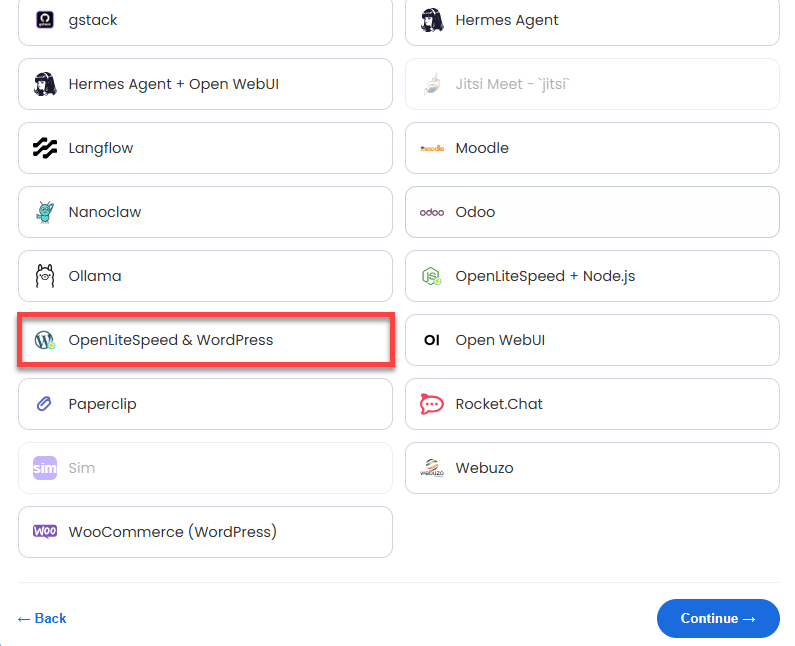This screenshot has height=646, width=795.
Task: Choose the Moodle application card
Action: (x=592, y=148)
